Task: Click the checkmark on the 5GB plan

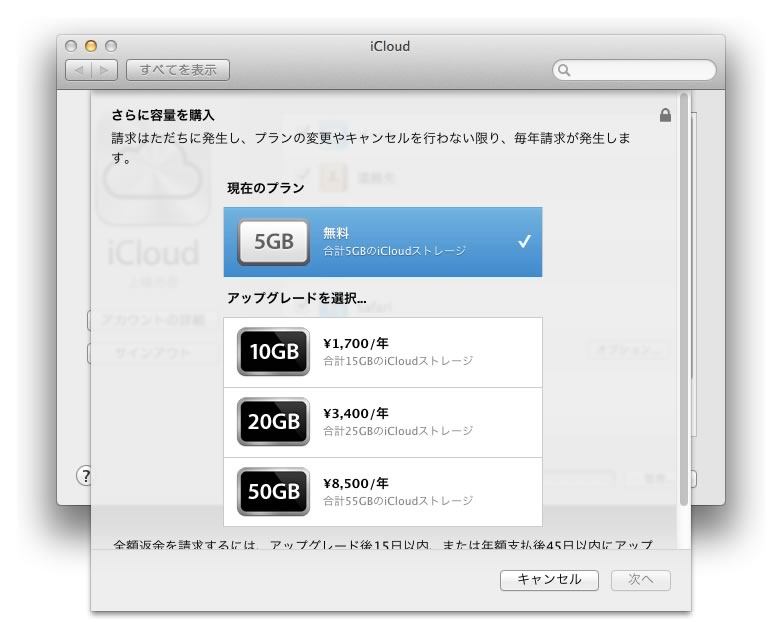Action: (x=524, y=241)
